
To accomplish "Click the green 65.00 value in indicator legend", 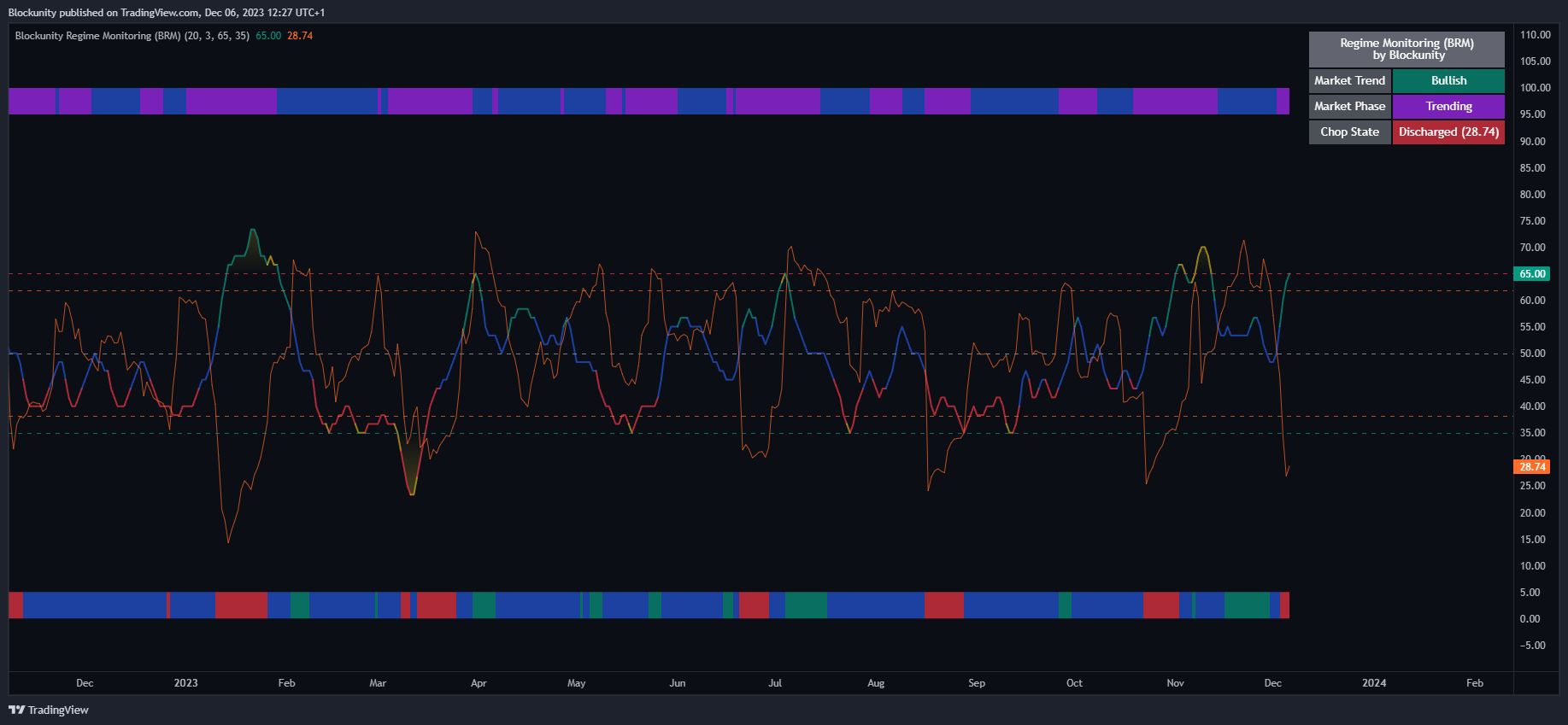I will click(268, 36).
